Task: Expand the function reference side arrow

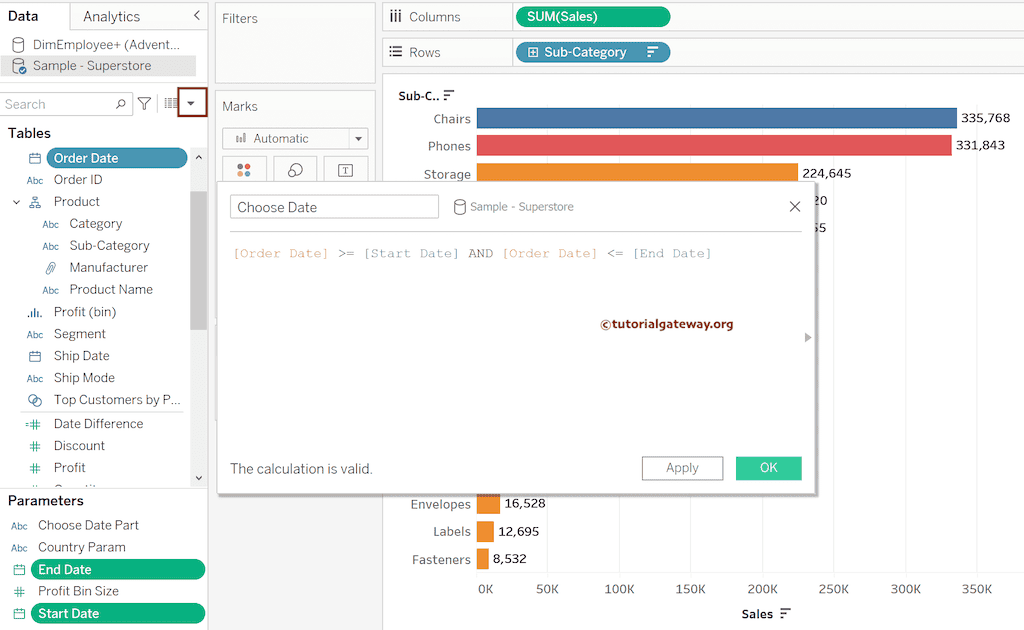Action: point(808,338)
